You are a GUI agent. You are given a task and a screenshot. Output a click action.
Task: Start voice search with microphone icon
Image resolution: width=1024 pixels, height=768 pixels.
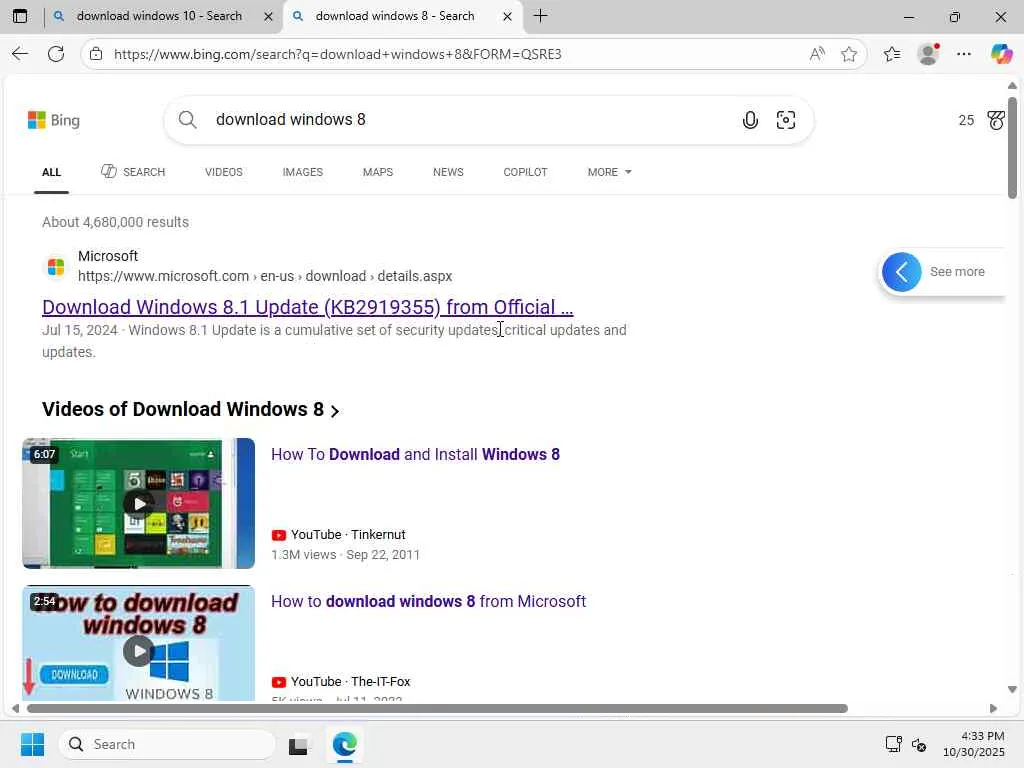750,120
